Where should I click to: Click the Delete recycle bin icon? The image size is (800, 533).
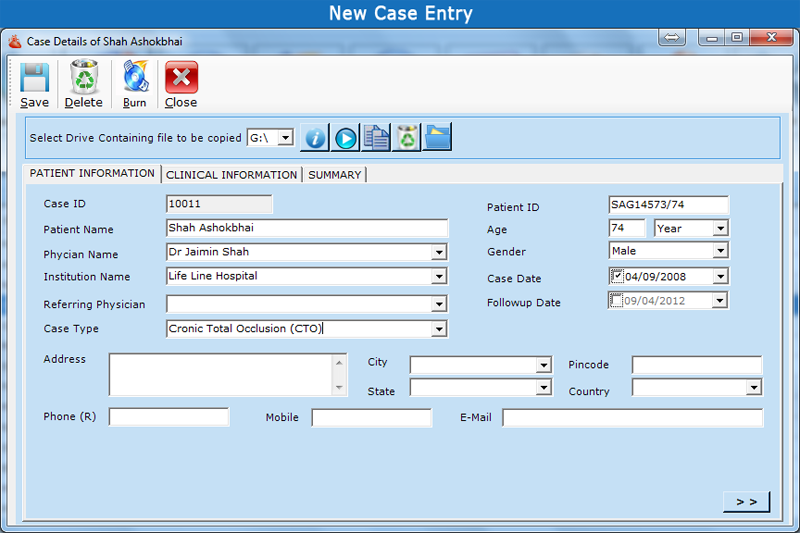(84, 77)
